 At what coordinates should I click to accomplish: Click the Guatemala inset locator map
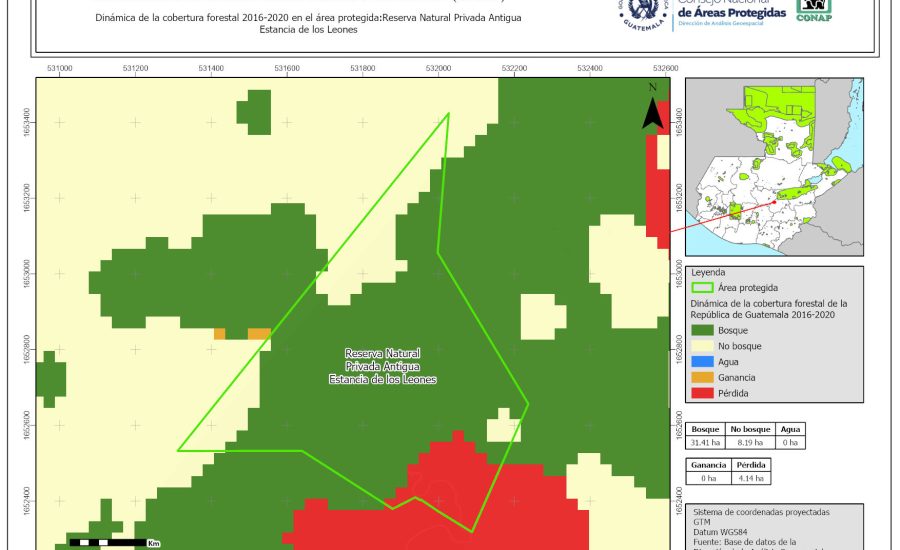click(771, 168)
